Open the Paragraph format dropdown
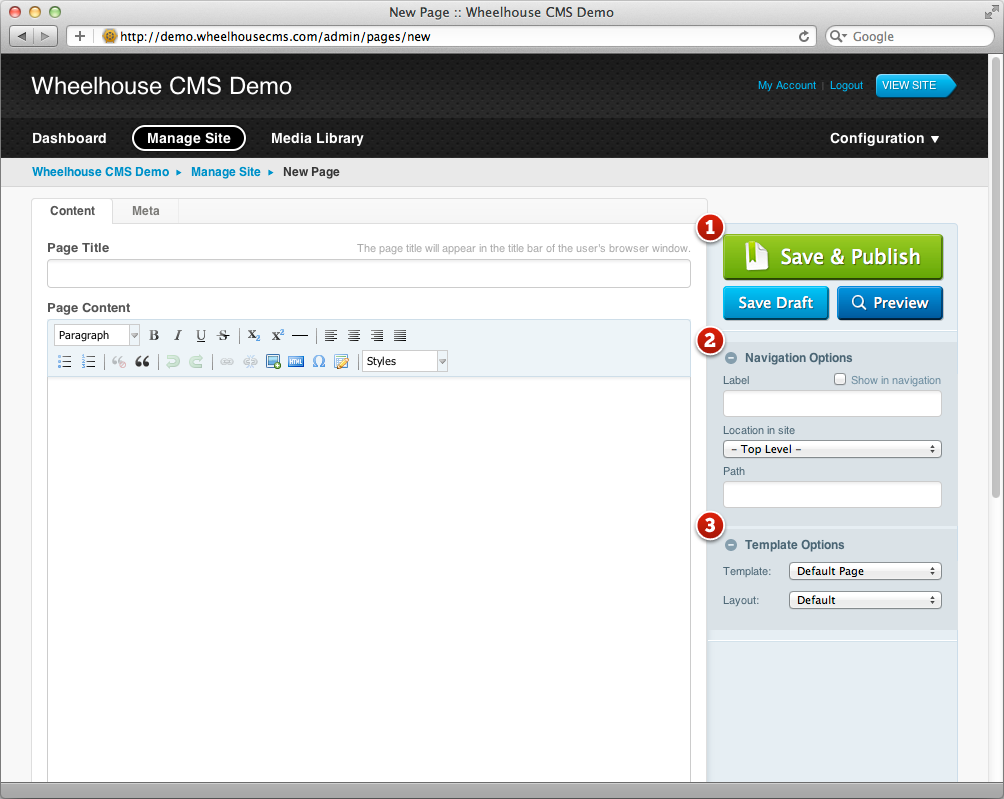 [x=97, y=335]
